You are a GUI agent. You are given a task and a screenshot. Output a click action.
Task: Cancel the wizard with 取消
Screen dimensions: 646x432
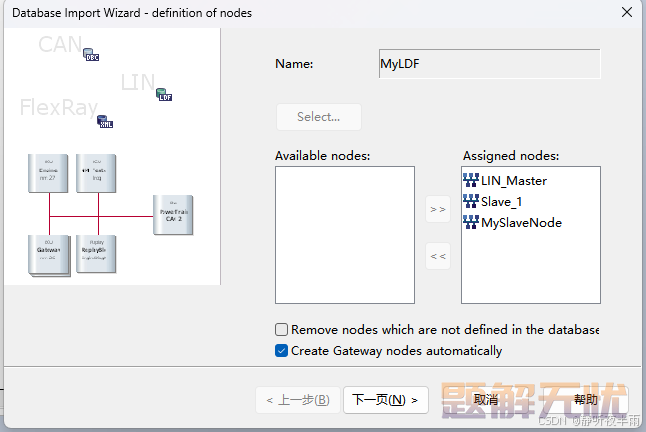pos(486,400)
